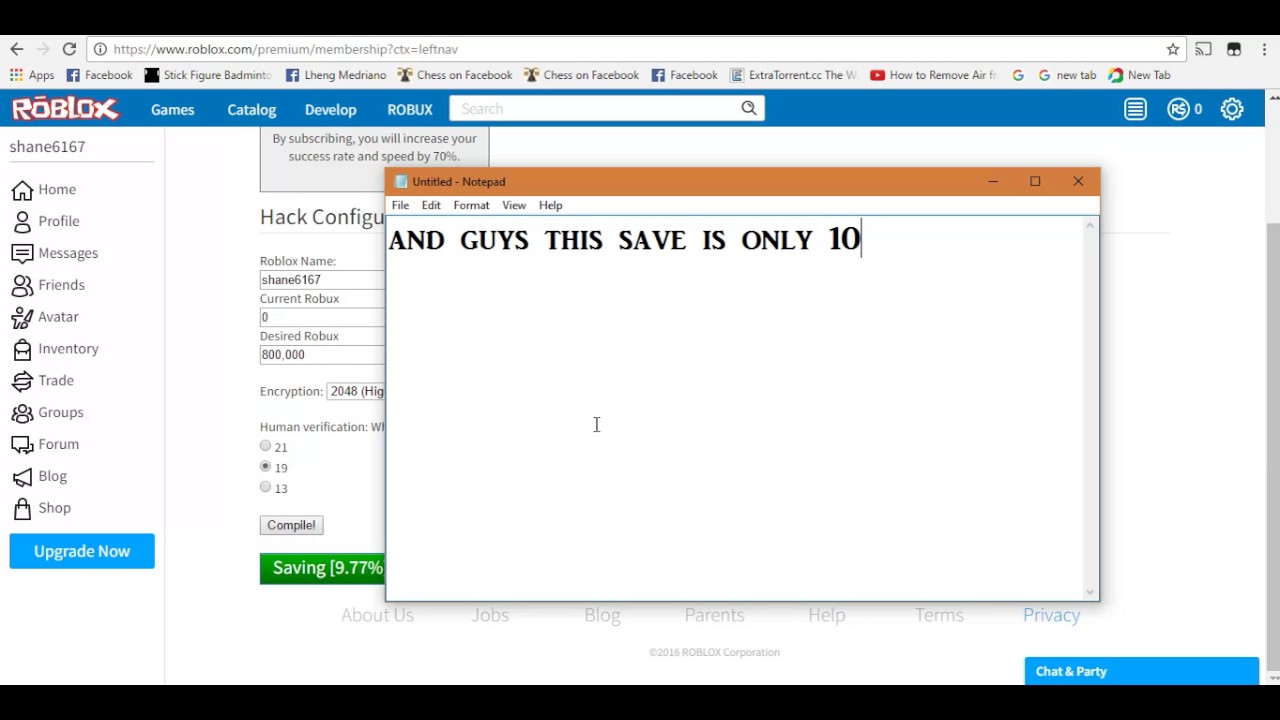Select the 13 verification radio button
Image resolution: width=1280 pixels, height=720 pixels.
(265, 487)
